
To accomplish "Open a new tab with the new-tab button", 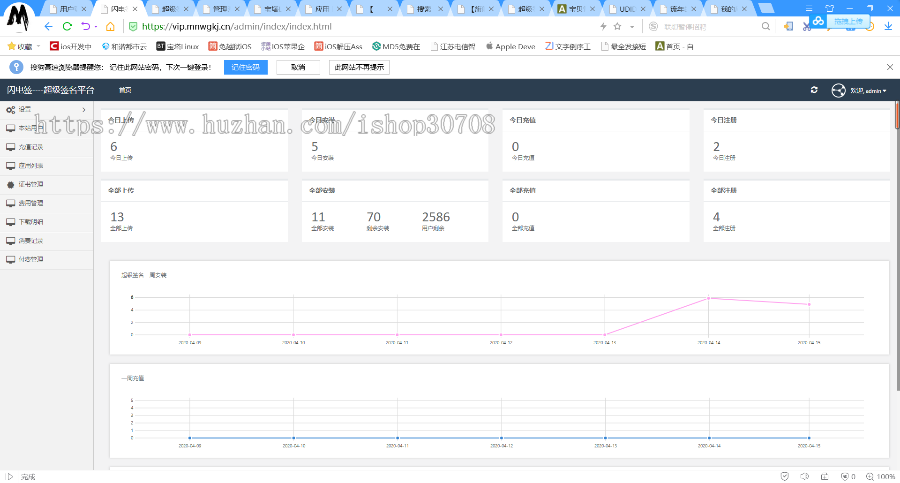I will tap(766, 9).
